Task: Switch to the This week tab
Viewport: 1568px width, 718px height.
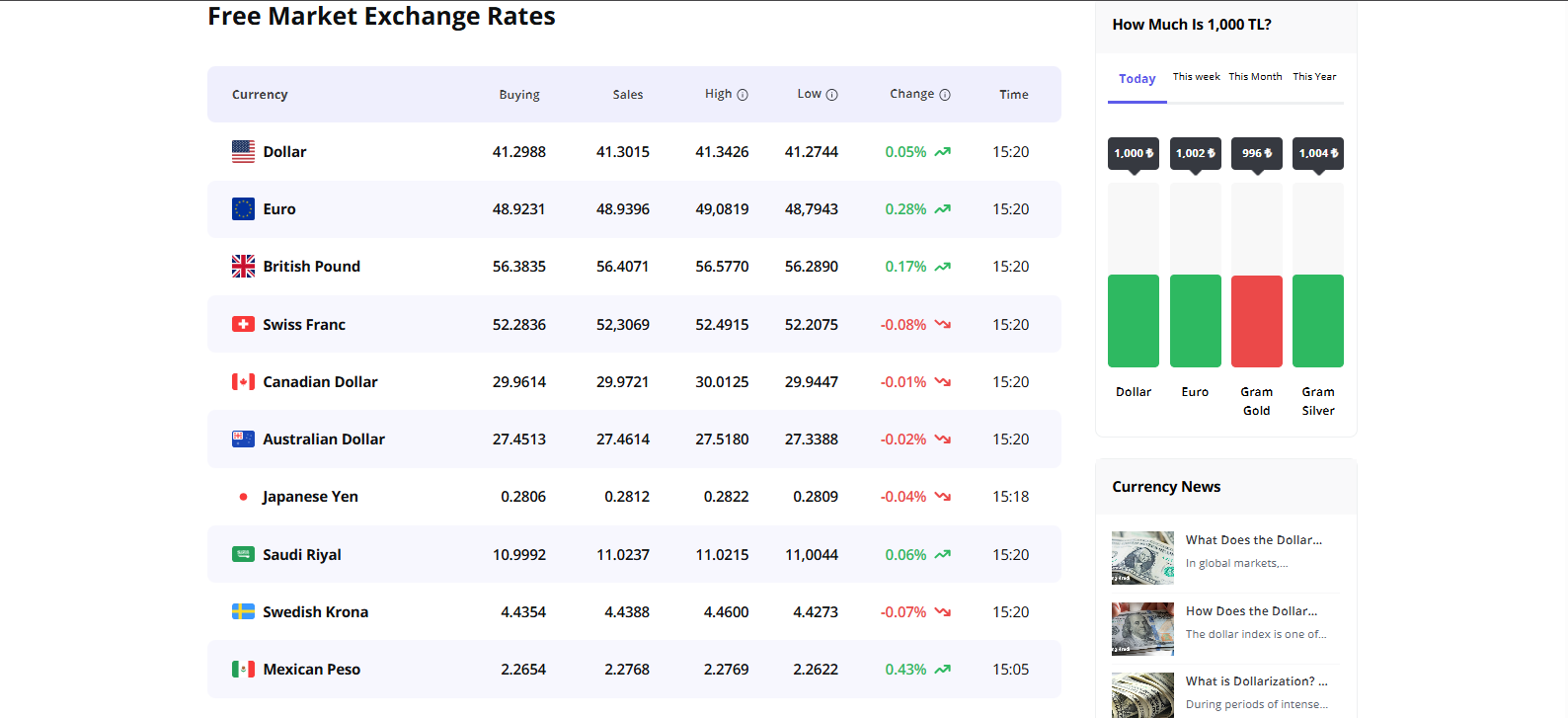Action: pyautogui.click(x=1196, y=77)
